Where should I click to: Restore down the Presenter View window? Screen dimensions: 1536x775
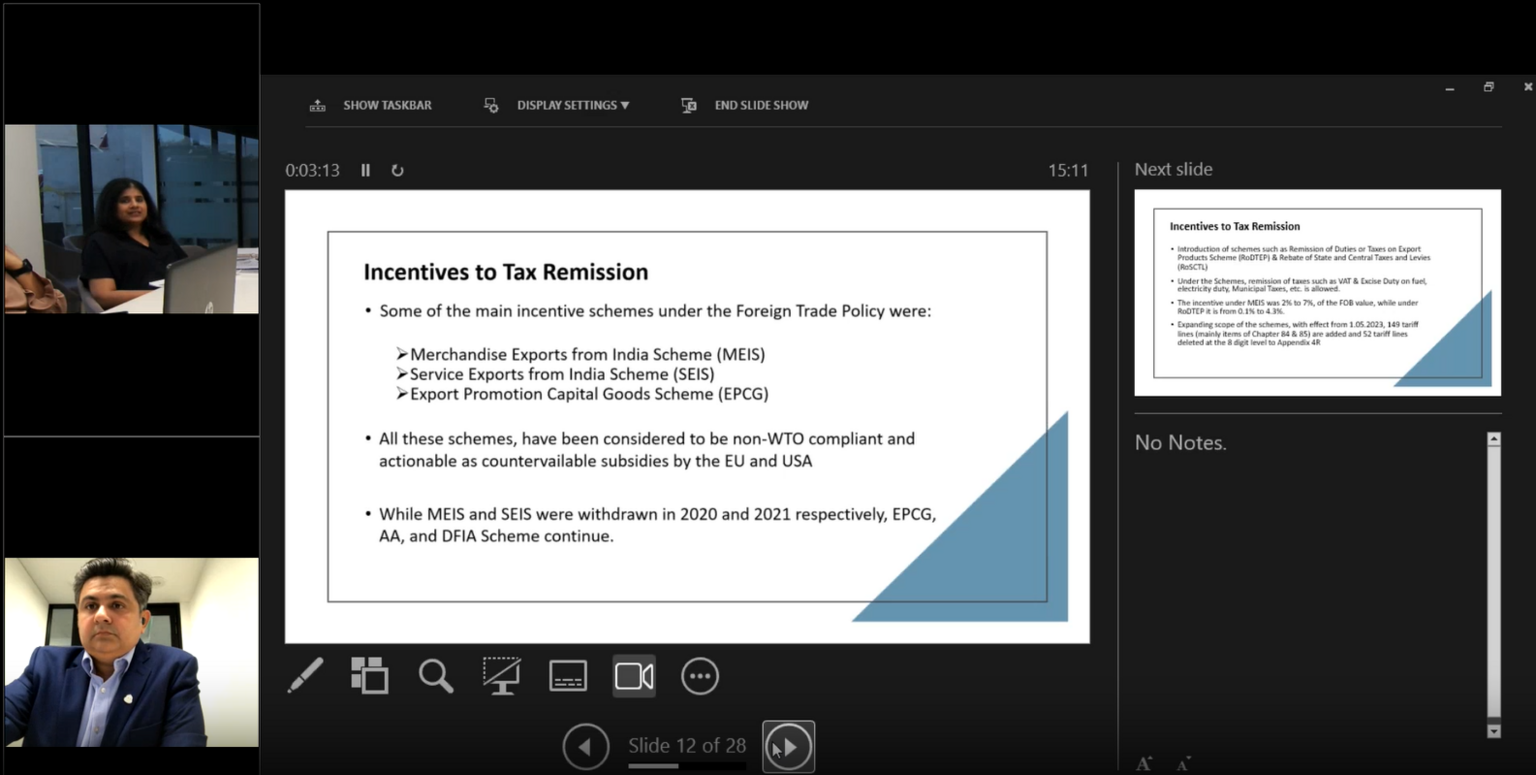[x=1488, y=87]
